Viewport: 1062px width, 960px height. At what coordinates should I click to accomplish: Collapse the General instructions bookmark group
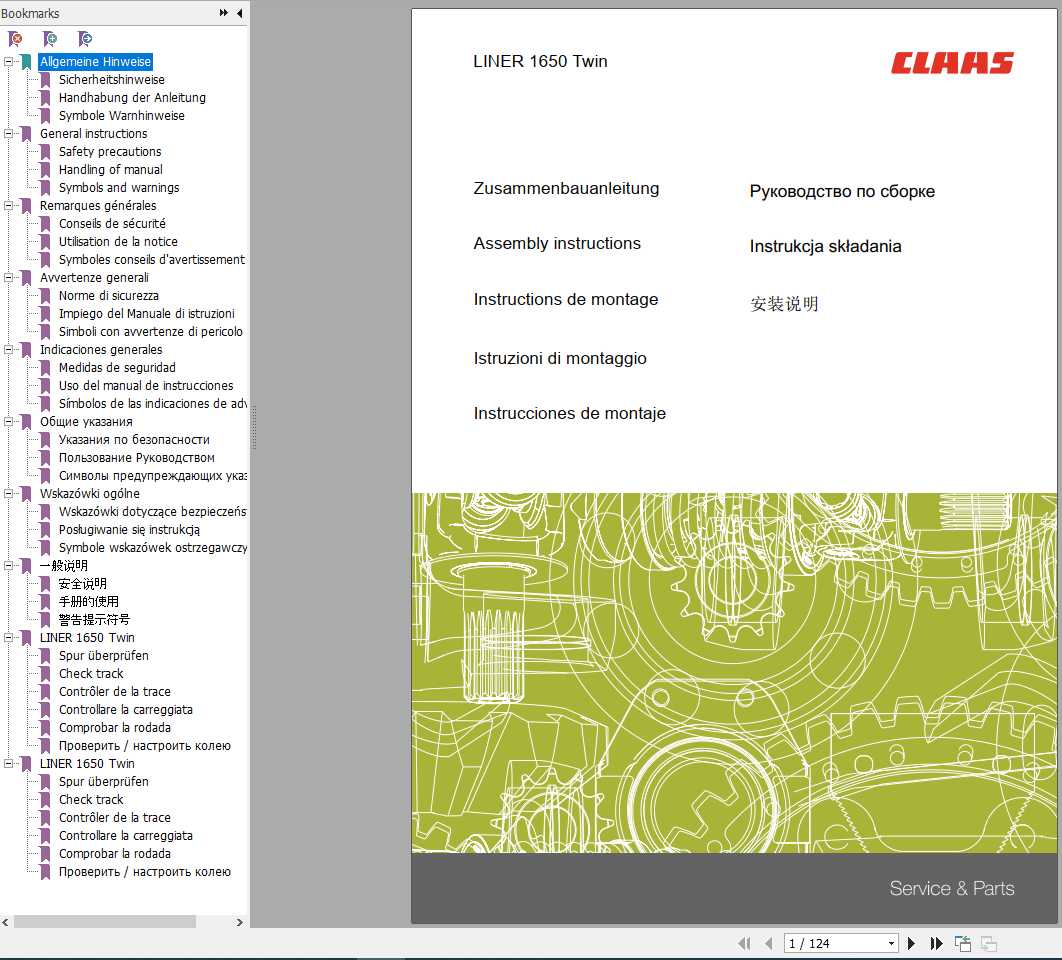point(9,133)
